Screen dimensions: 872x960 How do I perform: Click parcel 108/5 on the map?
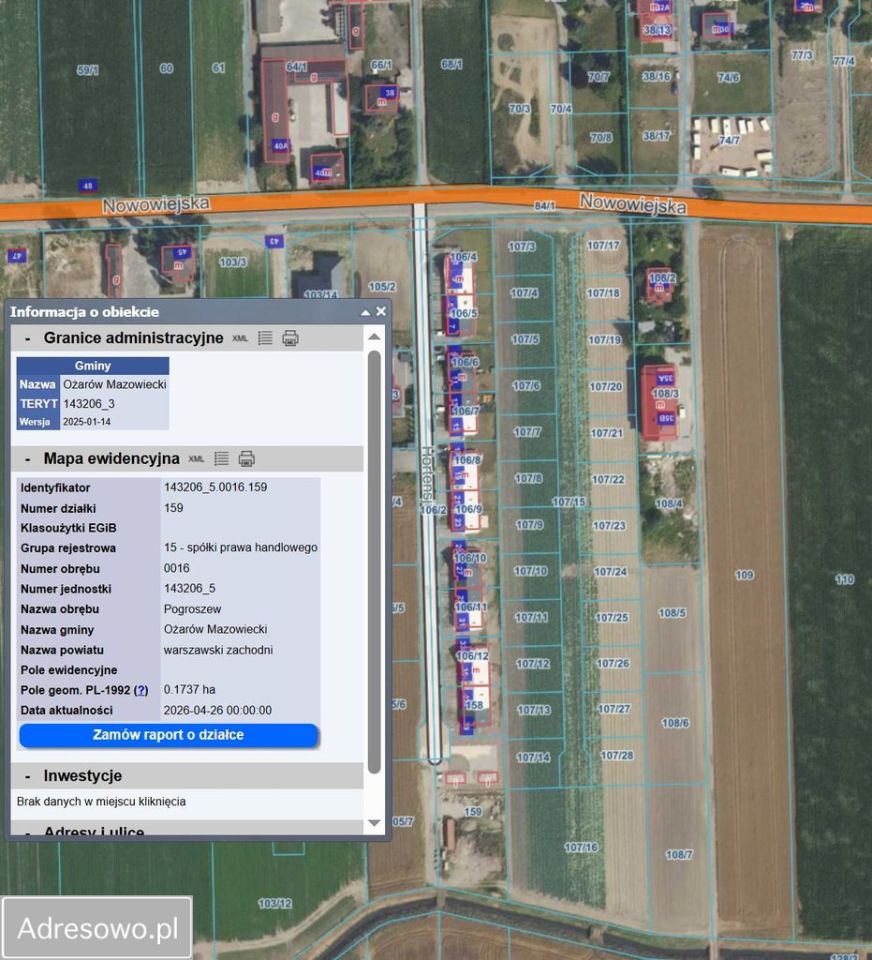click(672, 613)
